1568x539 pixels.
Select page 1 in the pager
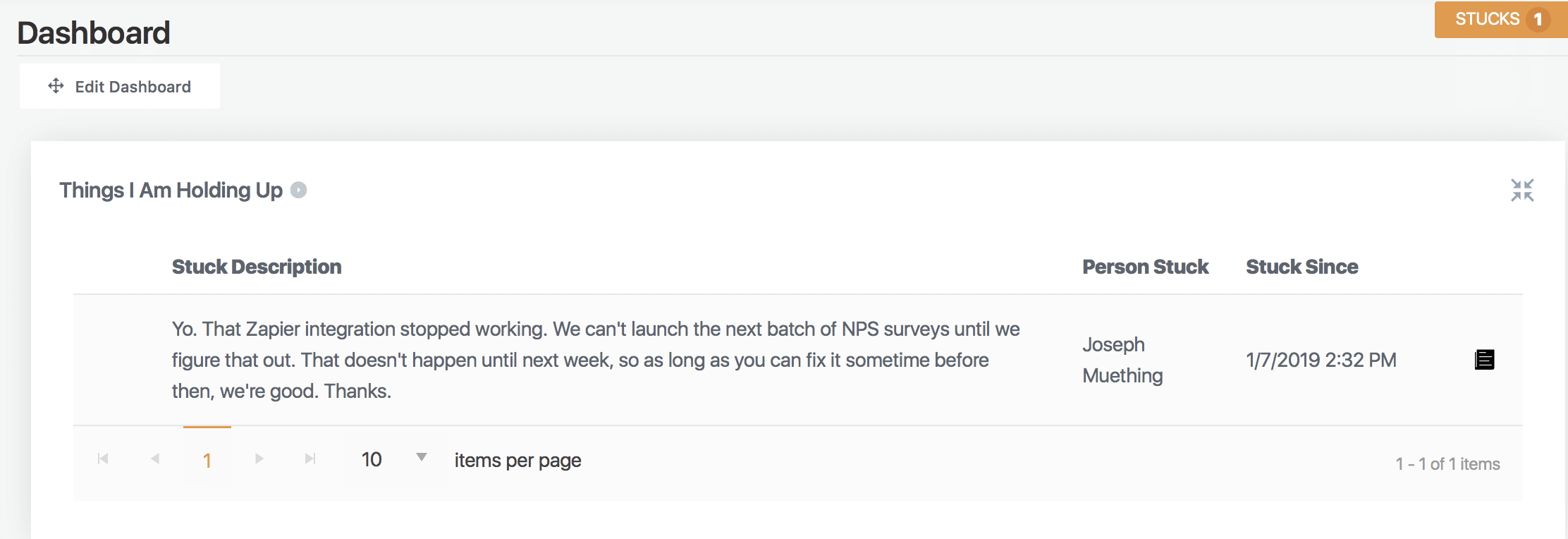[x=207, y=461]
